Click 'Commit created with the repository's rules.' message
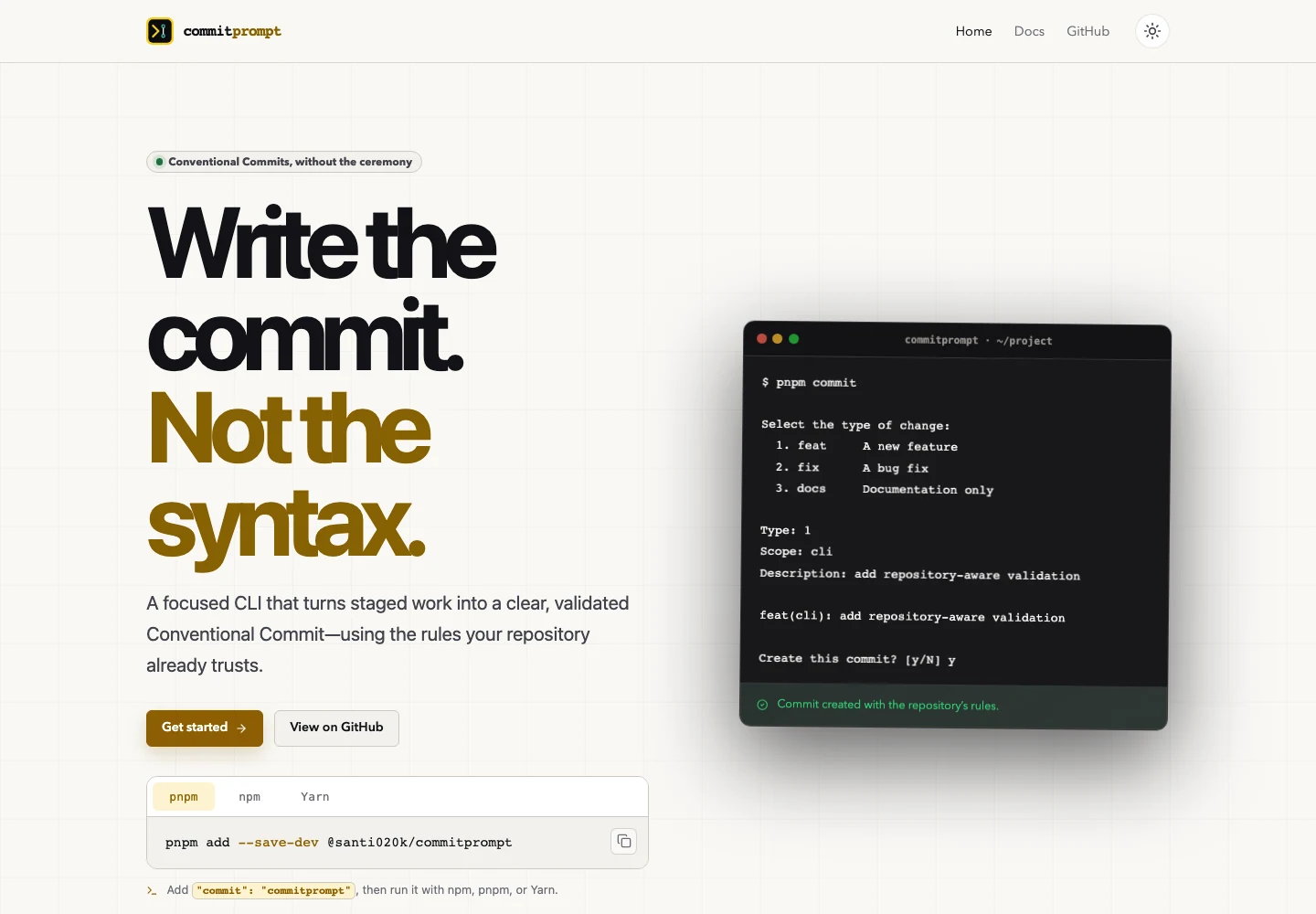Viewport: 1316px width, 914px height. pyautogui.click(x=887, y=705)
